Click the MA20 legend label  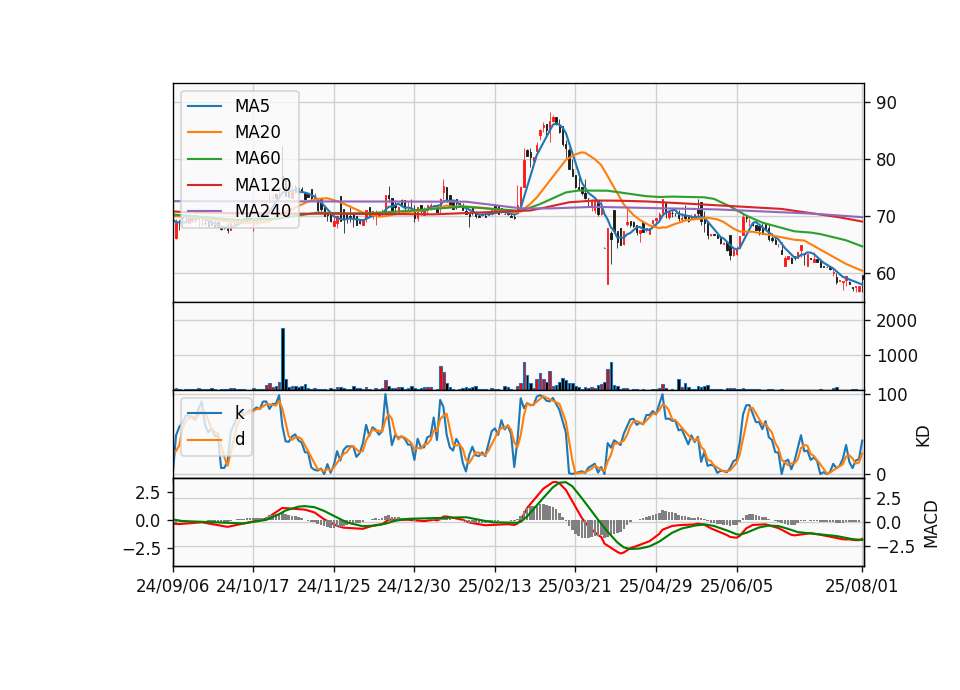257,132
